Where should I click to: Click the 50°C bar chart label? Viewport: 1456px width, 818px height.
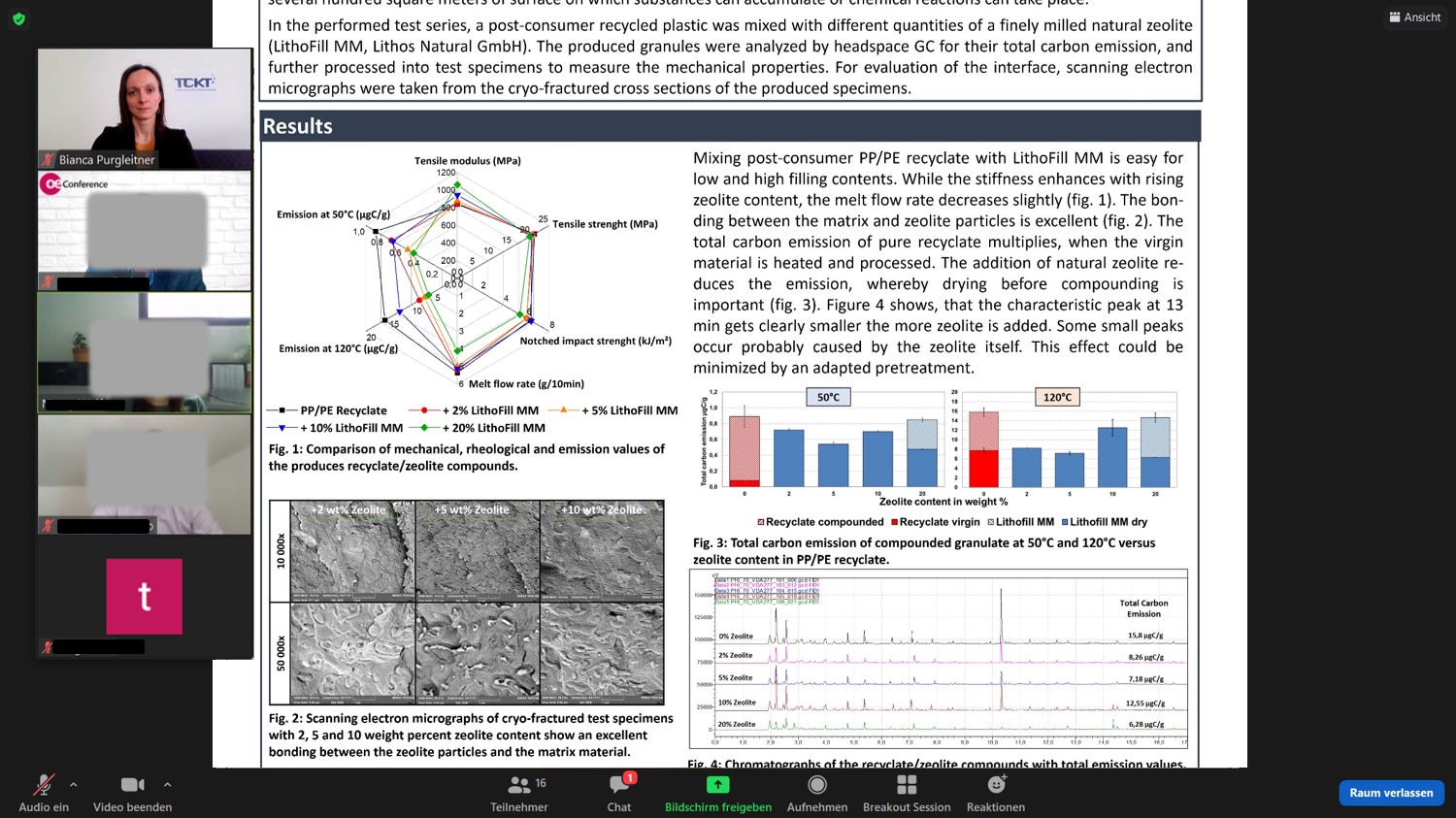828,397
